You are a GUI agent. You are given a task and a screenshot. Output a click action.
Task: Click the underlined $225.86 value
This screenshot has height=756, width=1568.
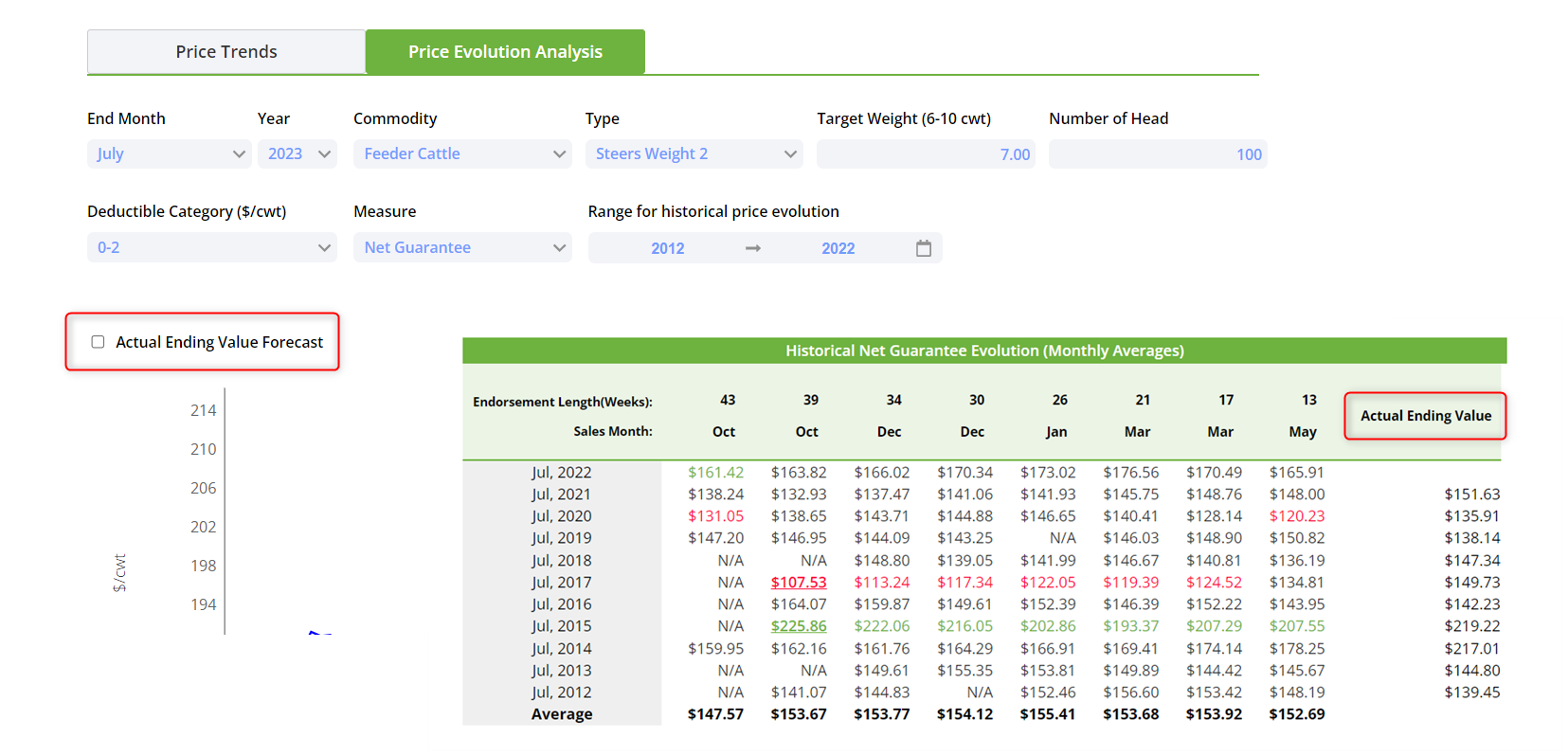point(799,626)
